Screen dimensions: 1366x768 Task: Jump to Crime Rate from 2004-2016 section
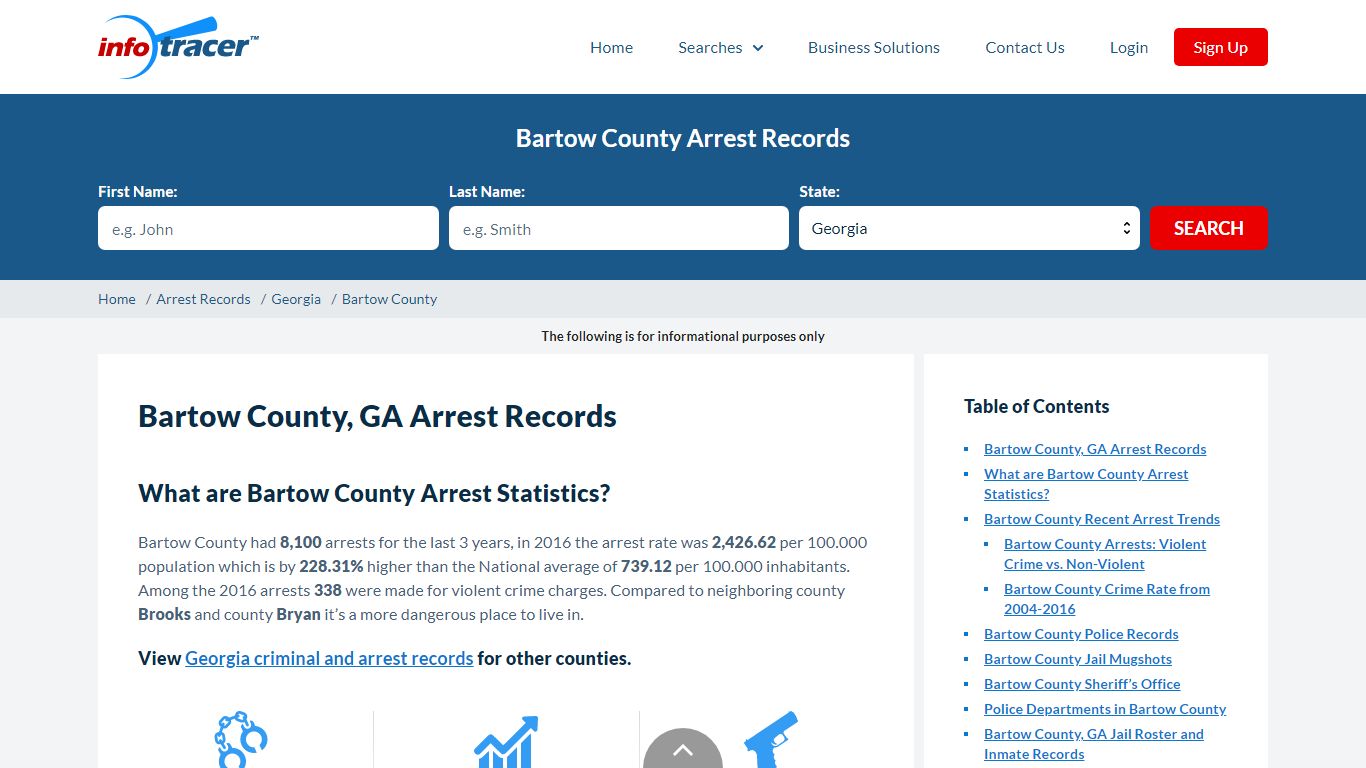tap(1107, 599)
